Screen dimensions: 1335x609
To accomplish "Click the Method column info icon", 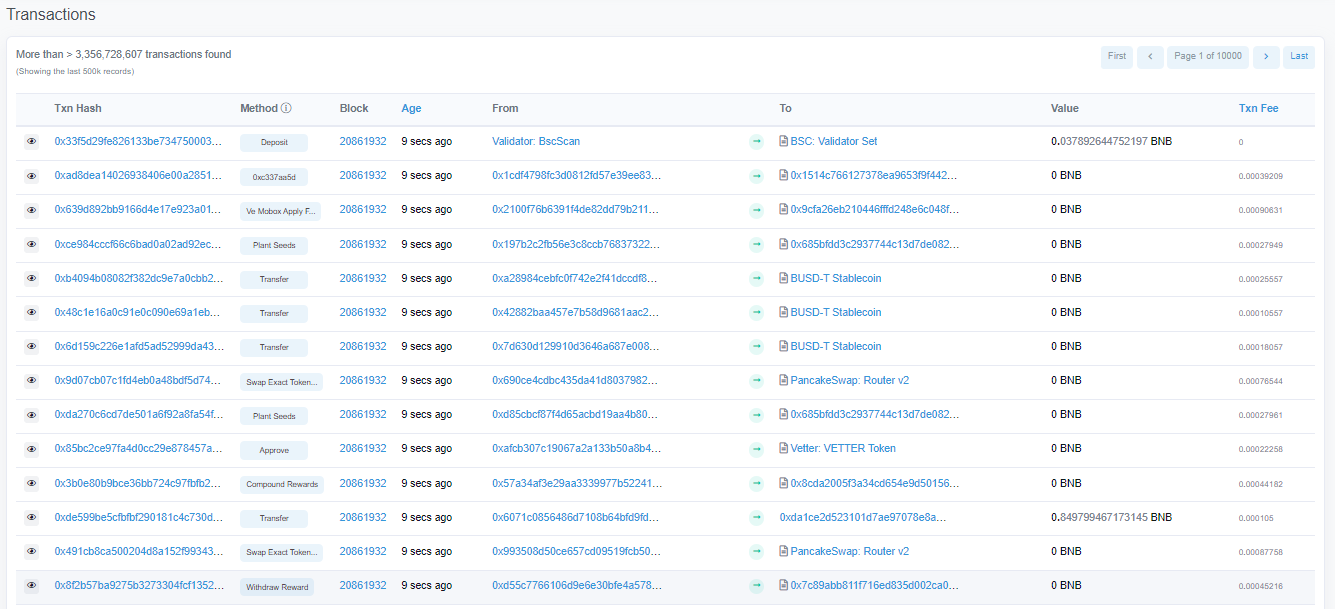I will [x=286, y=108].
